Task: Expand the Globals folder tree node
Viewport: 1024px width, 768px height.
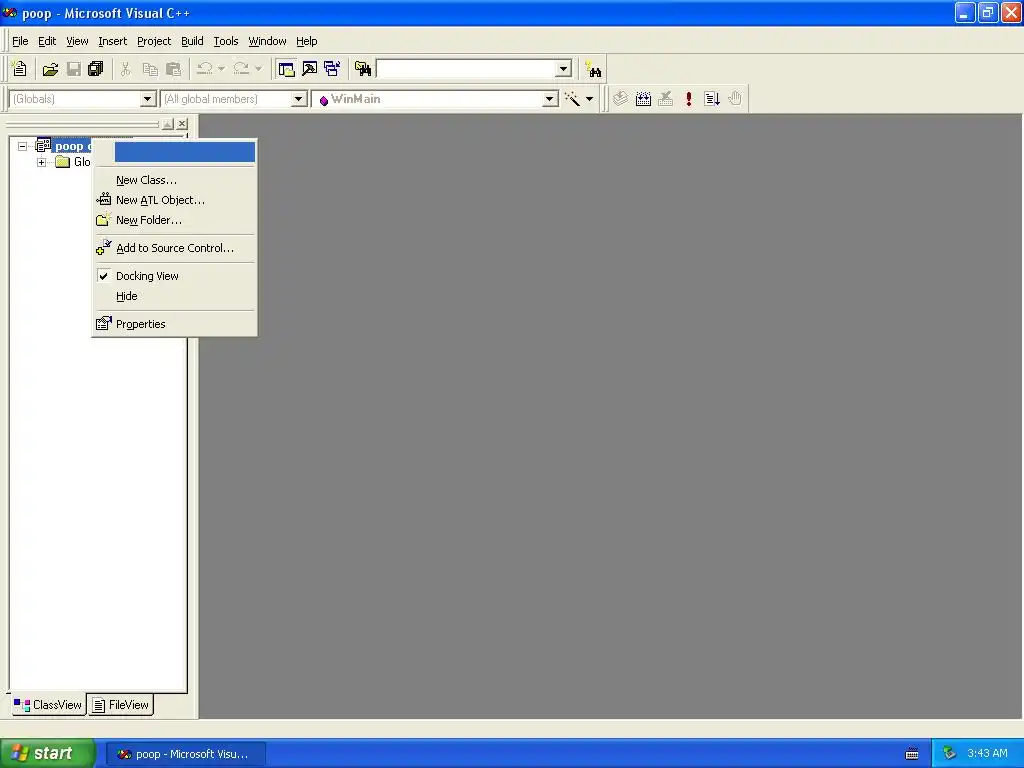Action: tap(41, 162)
